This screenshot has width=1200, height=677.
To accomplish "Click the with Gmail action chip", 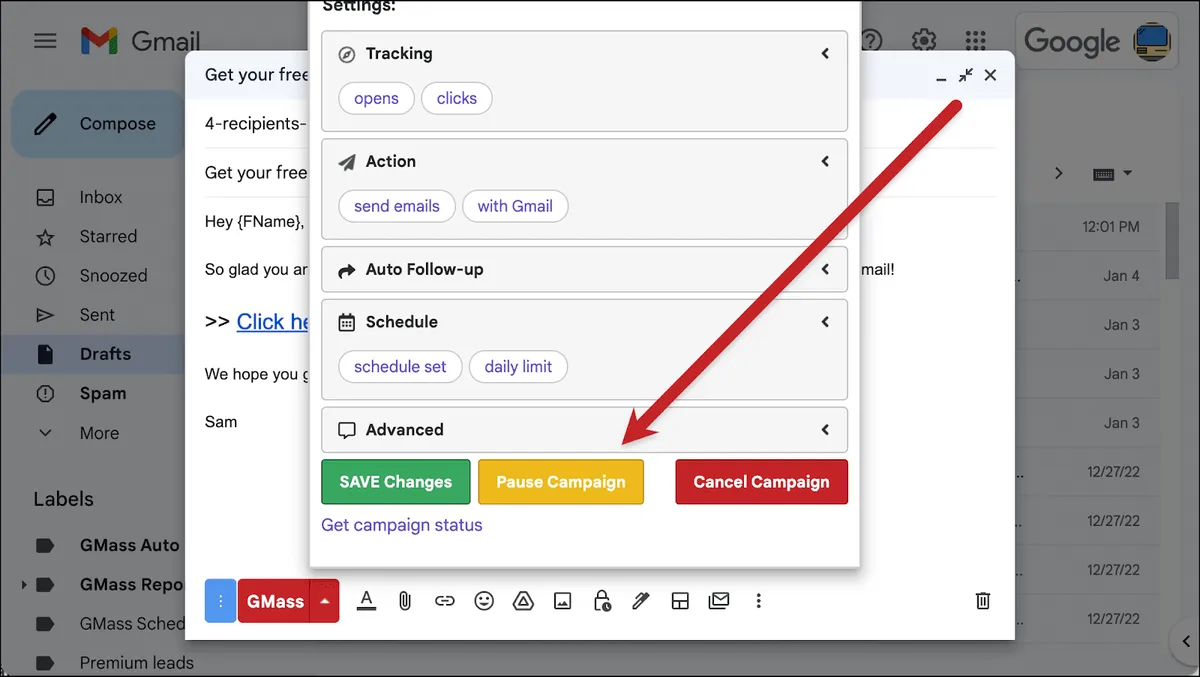I will [x=515, y=206].
